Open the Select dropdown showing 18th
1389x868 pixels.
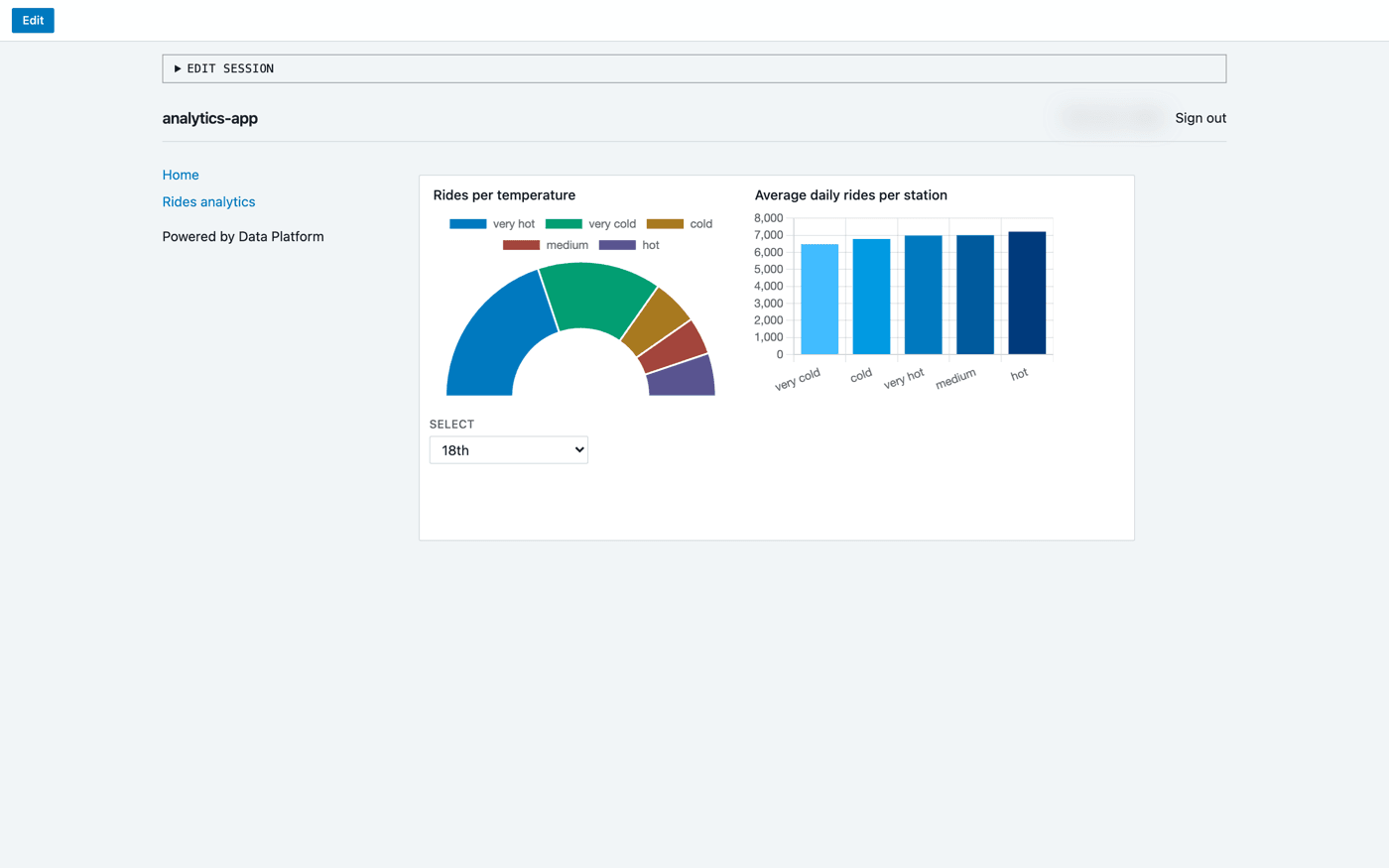tap(509, 450)
